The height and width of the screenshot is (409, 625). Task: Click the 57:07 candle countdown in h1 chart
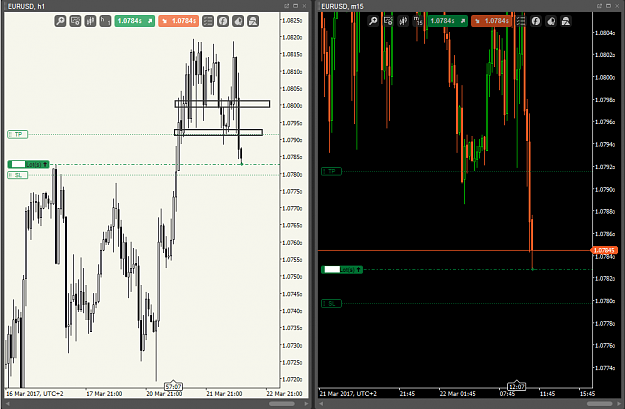(x=173, y=386)
